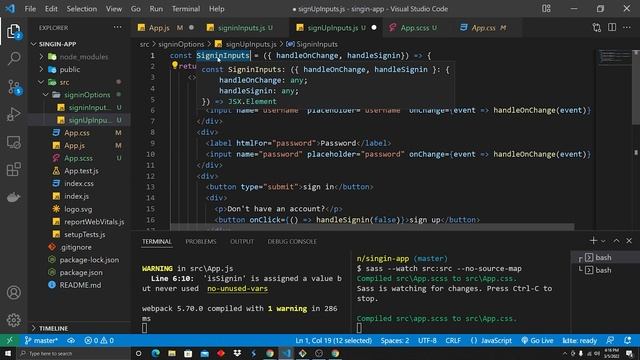The width and height of the screenshot is (640, 360).
Task: Open editor more actions ellipsis
Action: (x=627, y=27)
